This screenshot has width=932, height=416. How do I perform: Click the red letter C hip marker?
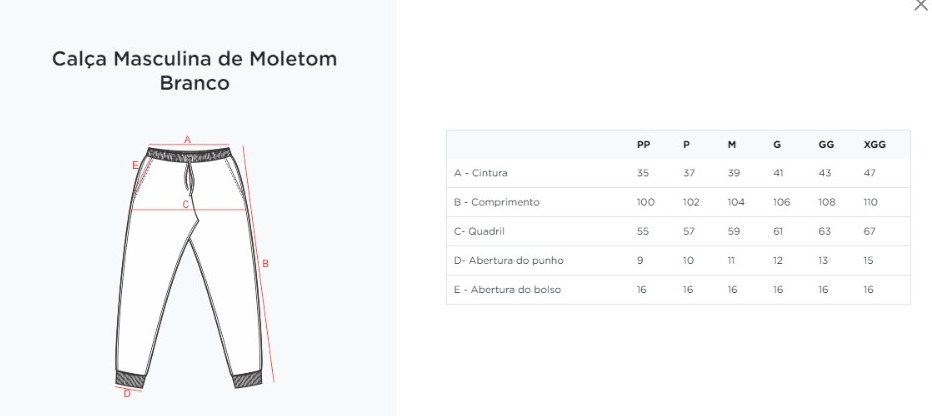click(x=185, y=204)
